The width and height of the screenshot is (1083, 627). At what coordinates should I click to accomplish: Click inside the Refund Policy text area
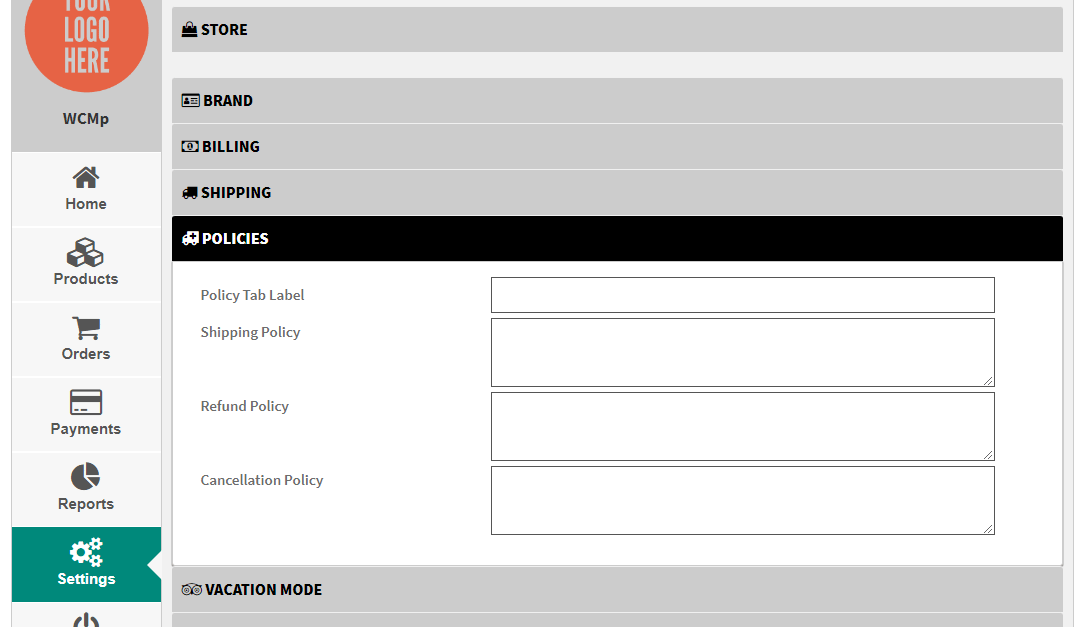742,426
